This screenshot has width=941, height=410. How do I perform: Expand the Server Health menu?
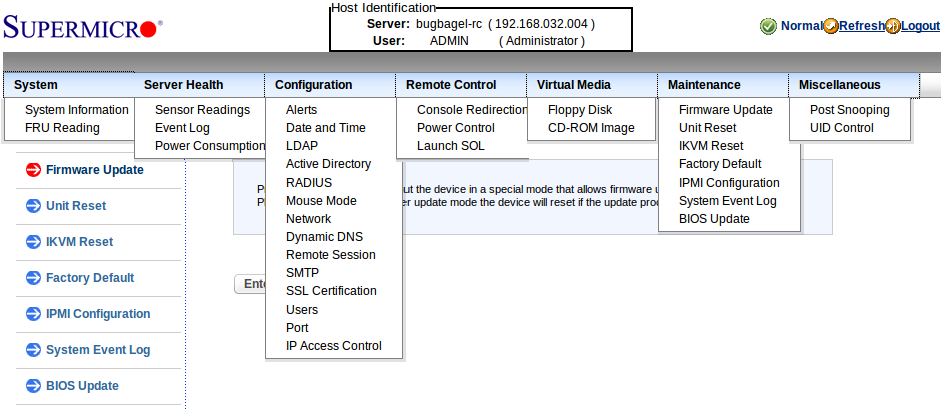coord(183,85)
